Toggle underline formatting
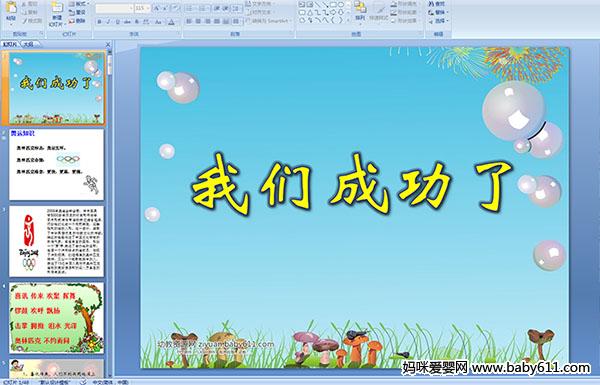The image size is (600, 385). coord(117,22)
